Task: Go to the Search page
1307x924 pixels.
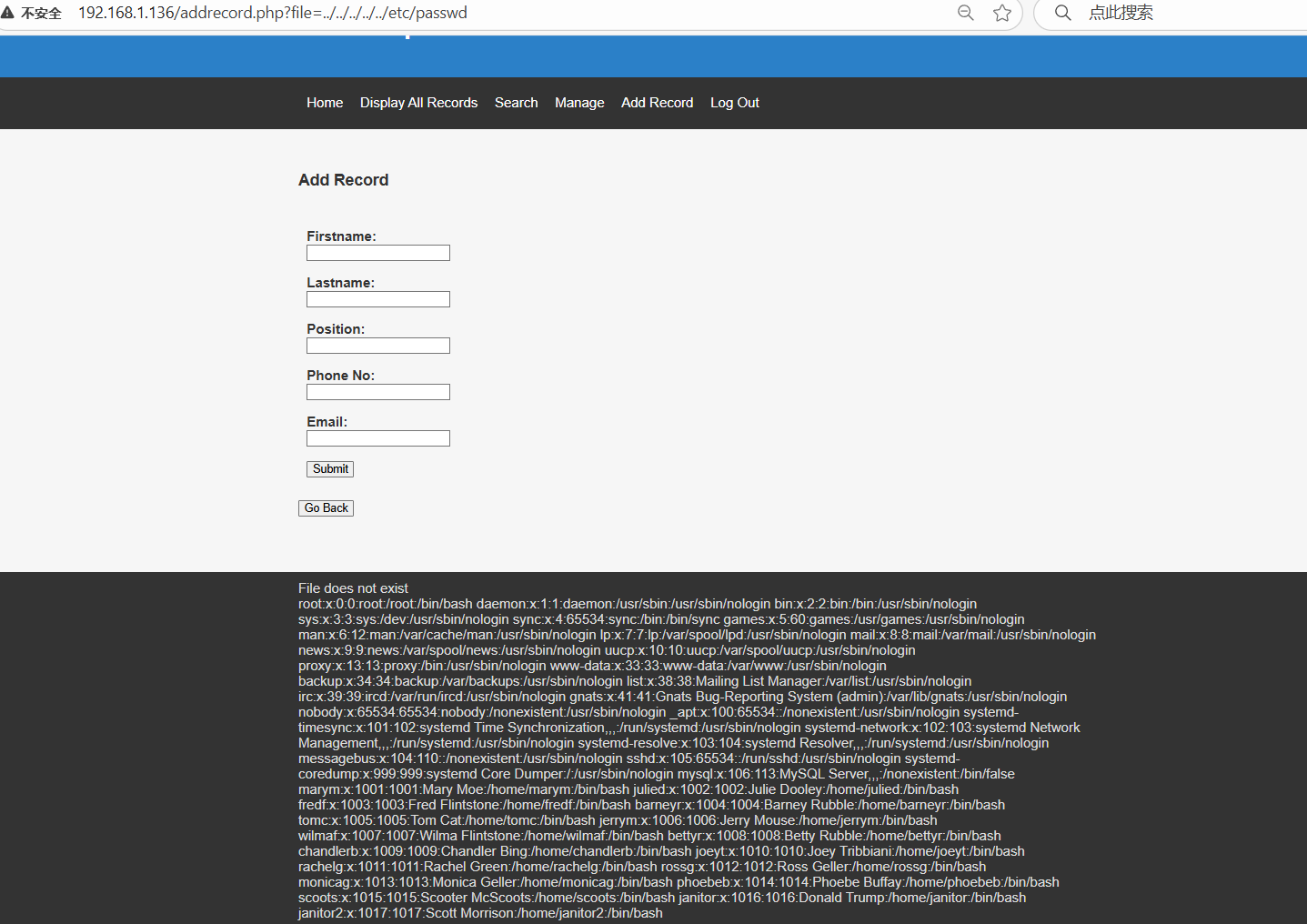Action: pos(516,103)
